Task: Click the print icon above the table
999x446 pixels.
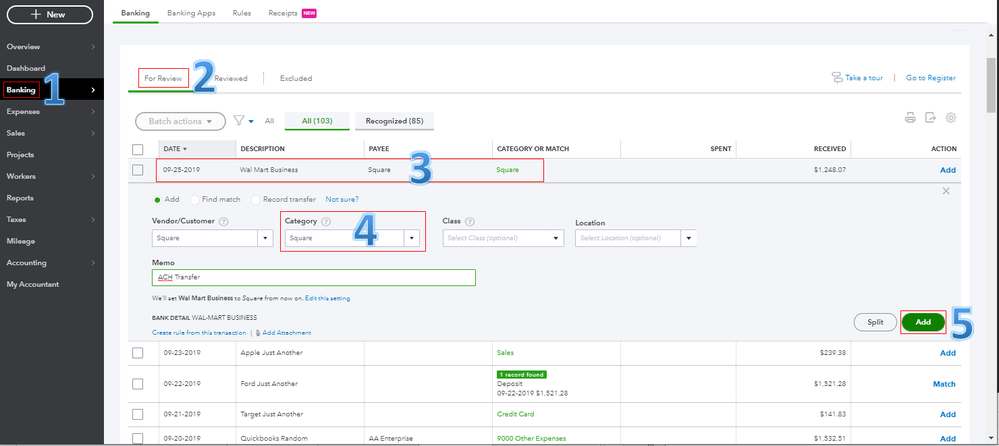Action: (x=910, y=118)
